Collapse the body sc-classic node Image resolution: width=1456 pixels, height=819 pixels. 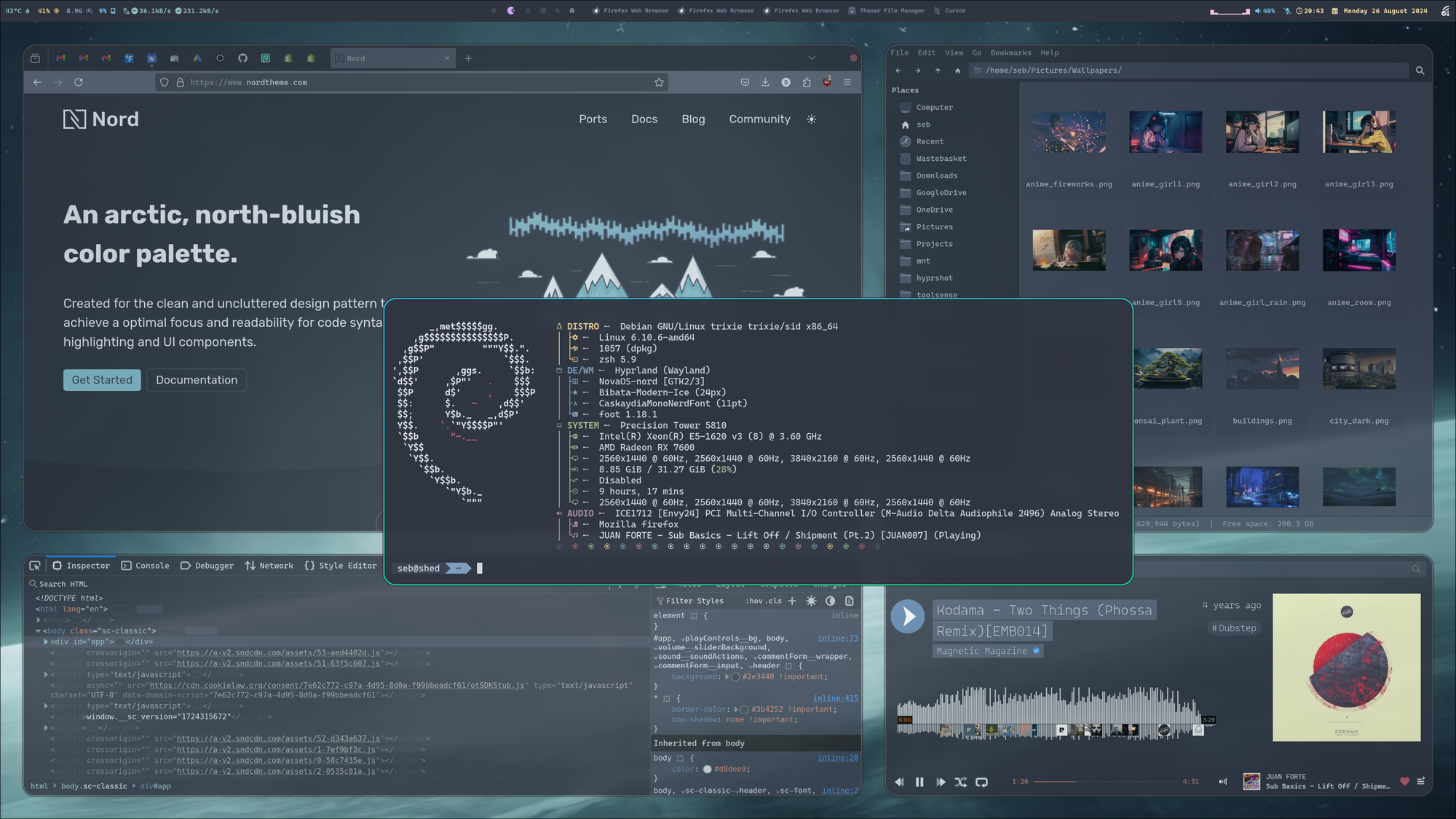[39, 631]
